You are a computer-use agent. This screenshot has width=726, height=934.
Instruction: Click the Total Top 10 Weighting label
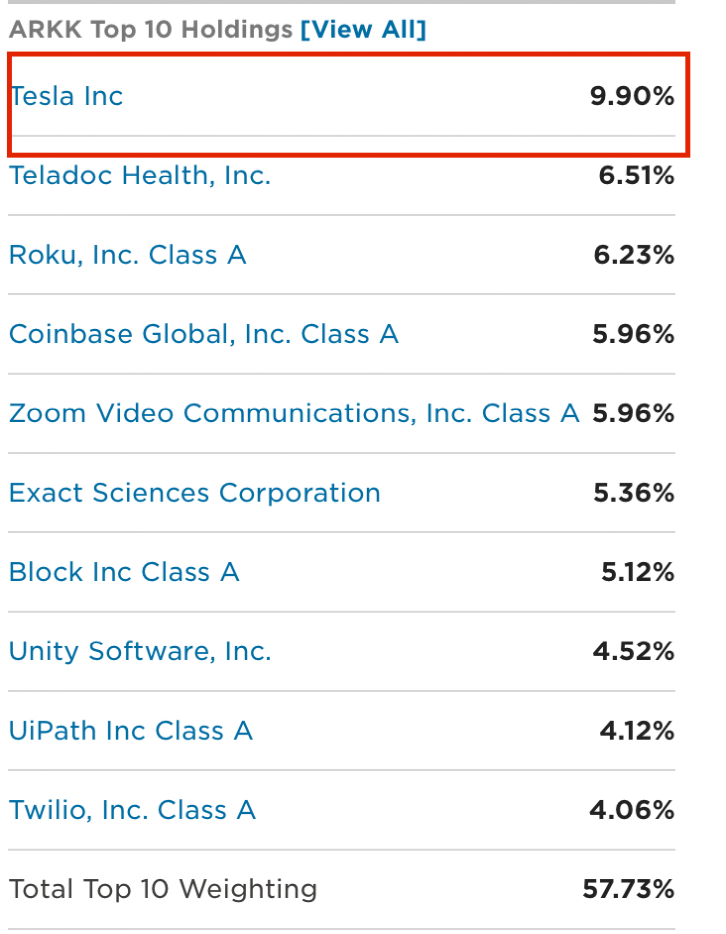pyautogui.click(x=162, y=889)
